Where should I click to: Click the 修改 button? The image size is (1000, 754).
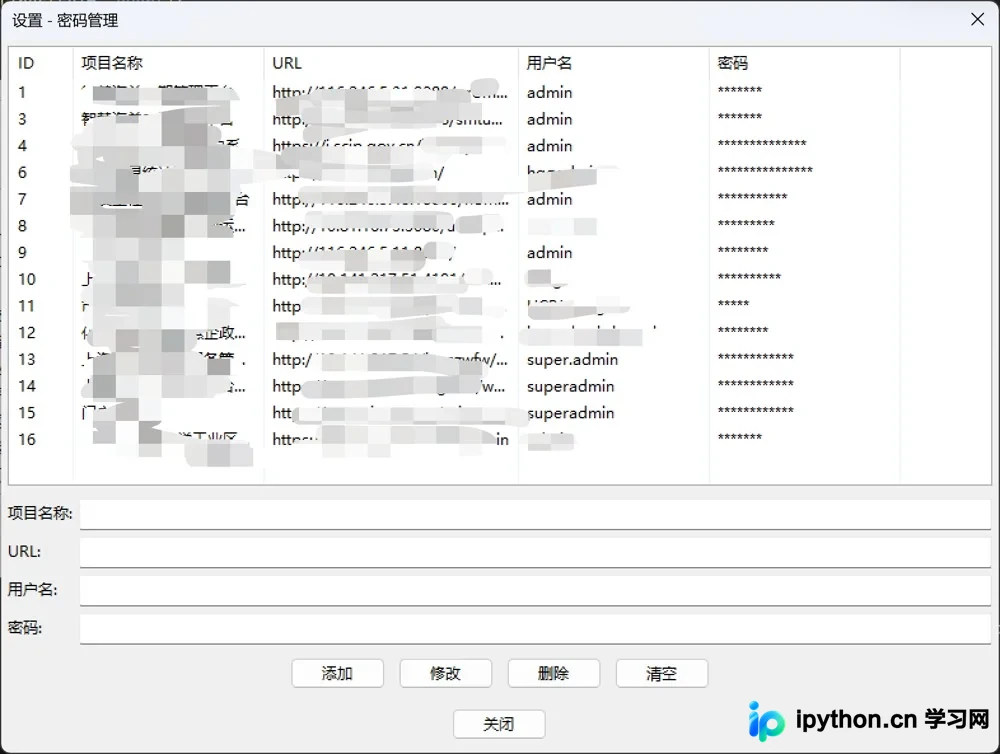(x=445, y=673)
